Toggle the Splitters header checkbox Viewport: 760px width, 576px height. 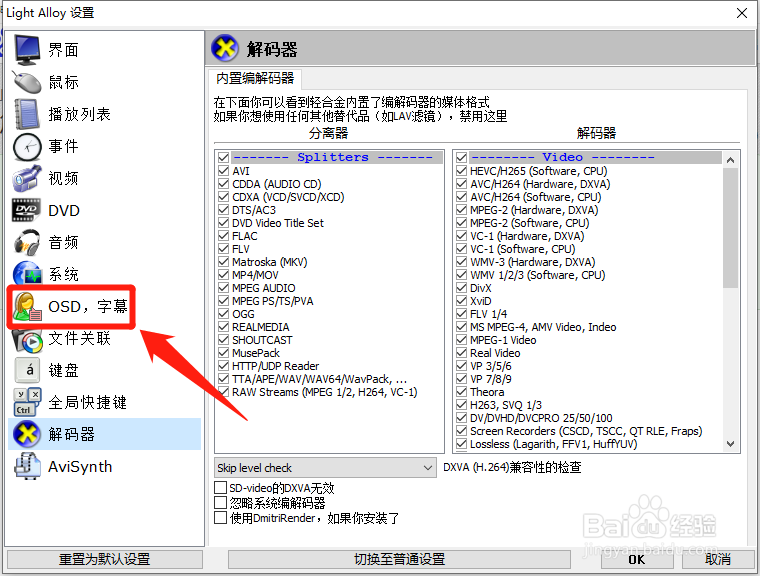point(223,158)
